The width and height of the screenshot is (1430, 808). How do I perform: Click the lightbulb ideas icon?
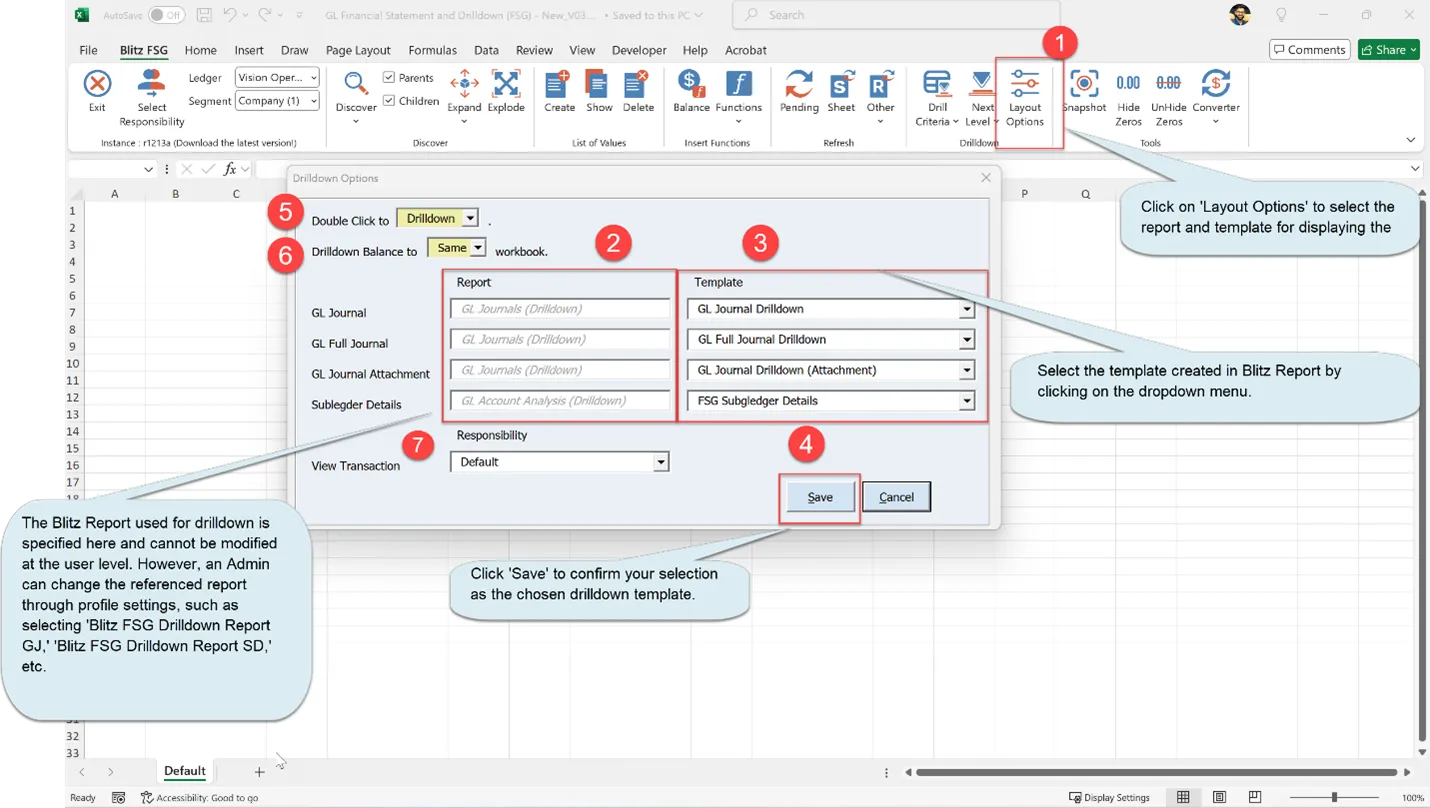(1281, 15)
